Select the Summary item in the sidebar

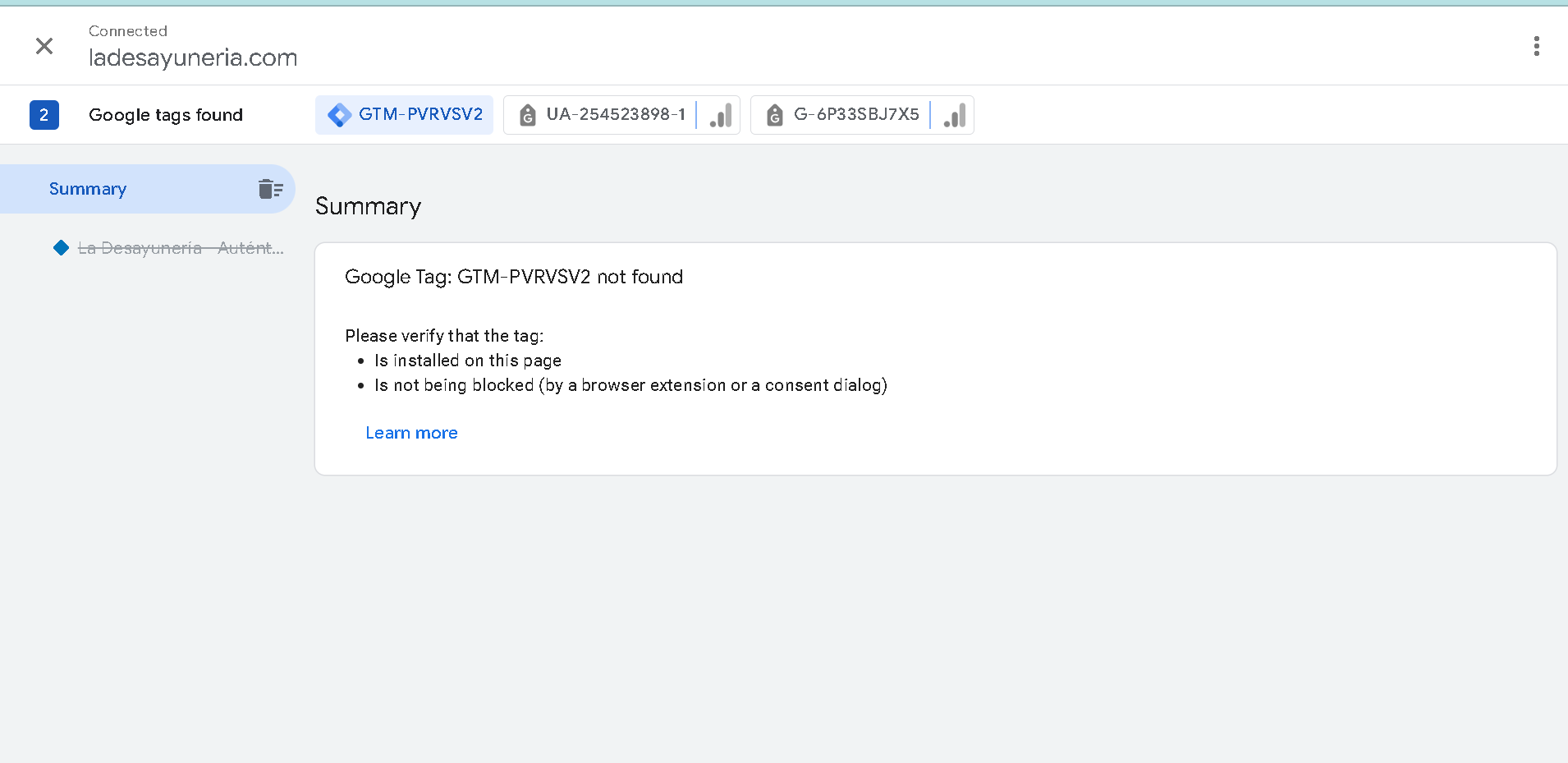tap(147, 189)
